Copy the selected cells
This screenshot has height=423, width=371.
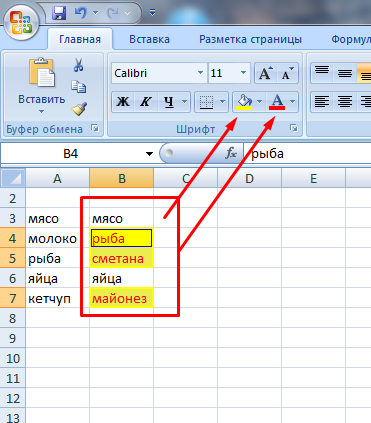coord(79,87)
